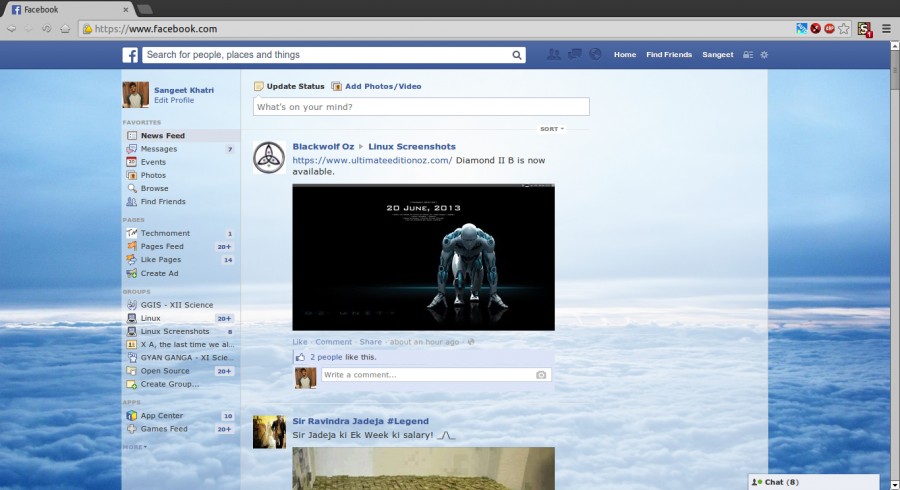Click browser back arrow
The height and width of the screenshot is (490, 900).
point(11,29)
